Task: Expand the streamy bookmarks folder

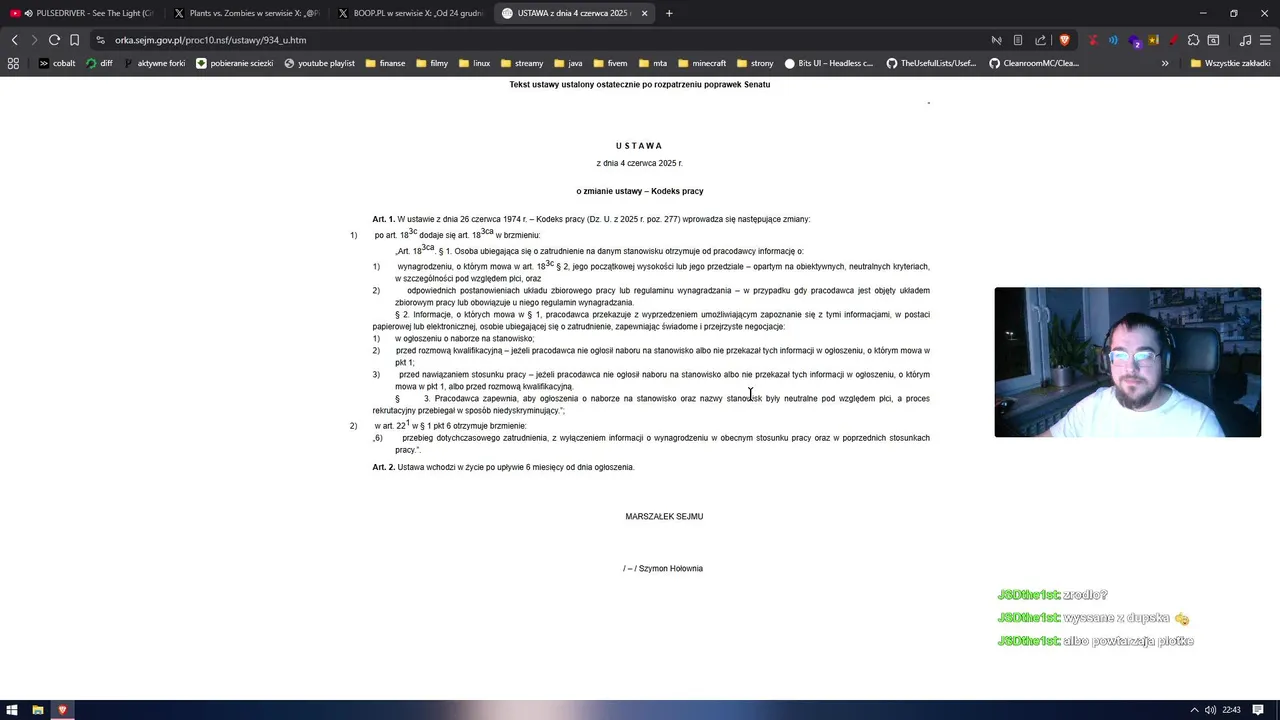Action: click(x=521, y=63)
